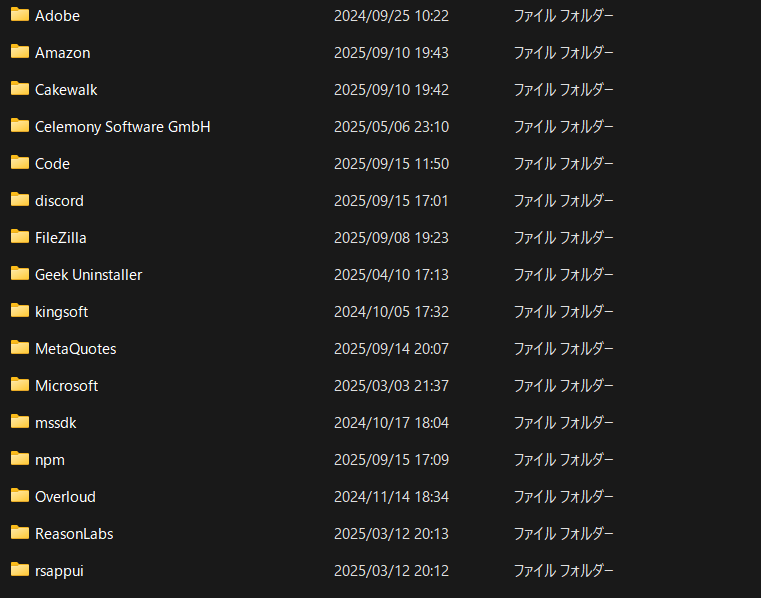Image resolution: width=761 pixels, height=598 pixels.
Task: Select the Celemony Software GmbH folder name
Action: 122,127
